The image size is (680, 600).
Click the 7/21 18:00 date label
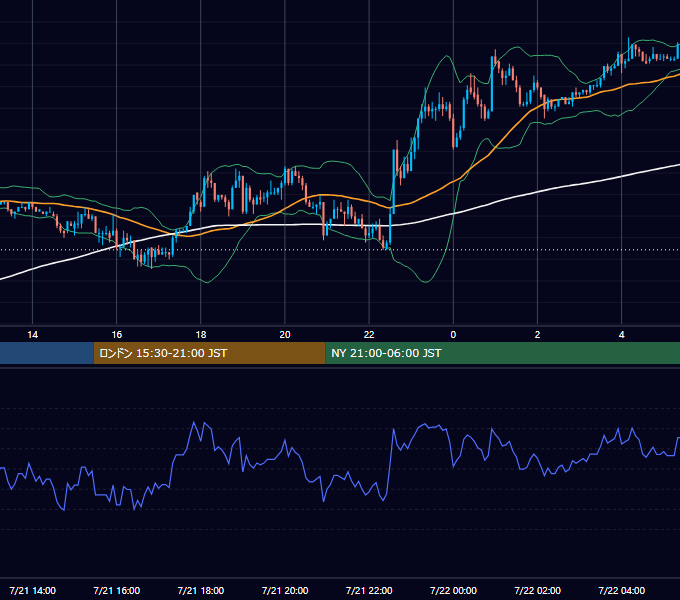pos(201,590)
